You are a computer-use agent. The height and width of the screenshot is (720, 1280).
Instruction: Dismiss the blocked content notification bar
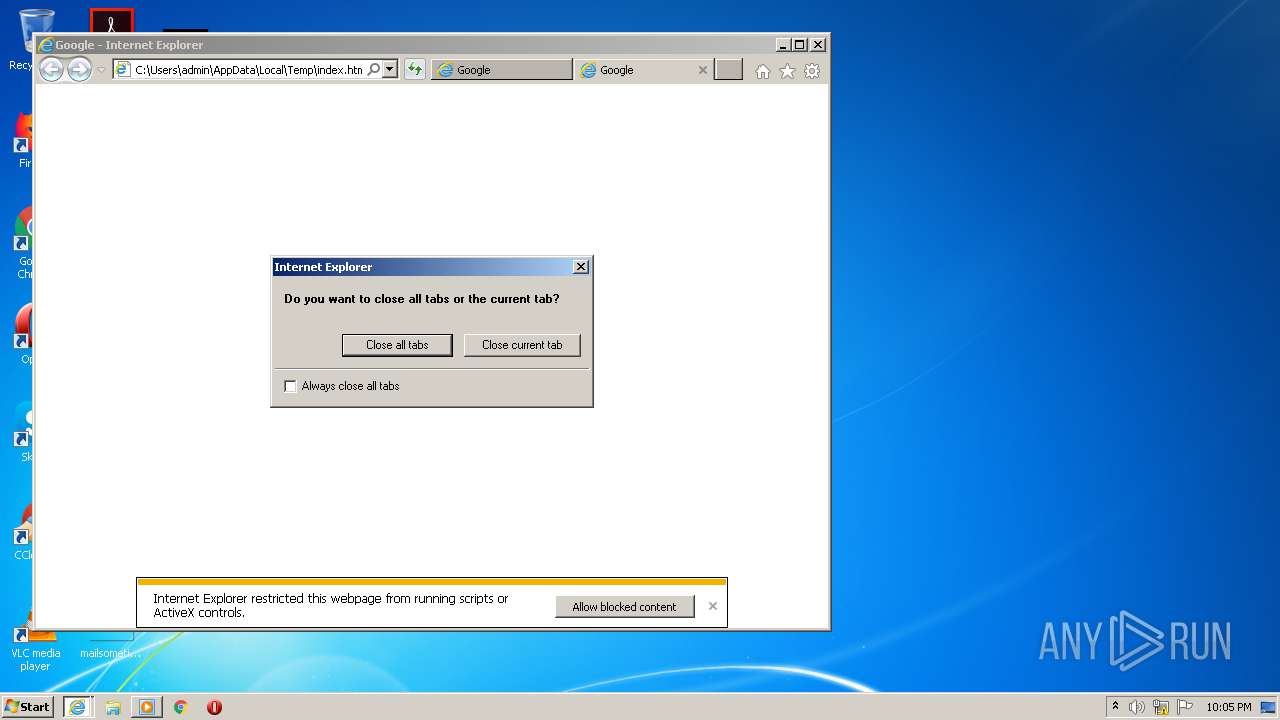[713, 606]
